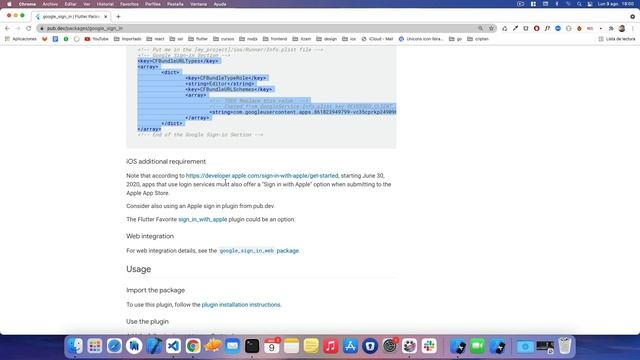Open the Control Center menu bar icon

[x=590, y=4]
